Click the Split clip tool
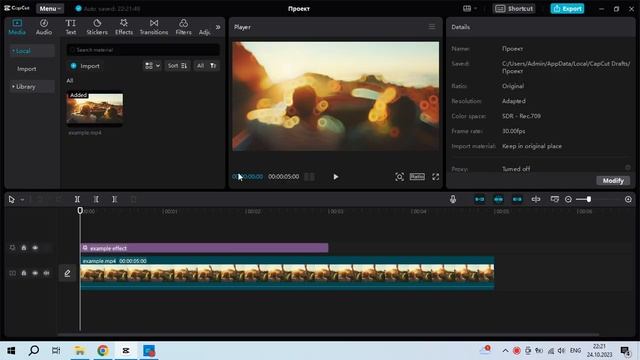640x360 pixels. point(77,199)
